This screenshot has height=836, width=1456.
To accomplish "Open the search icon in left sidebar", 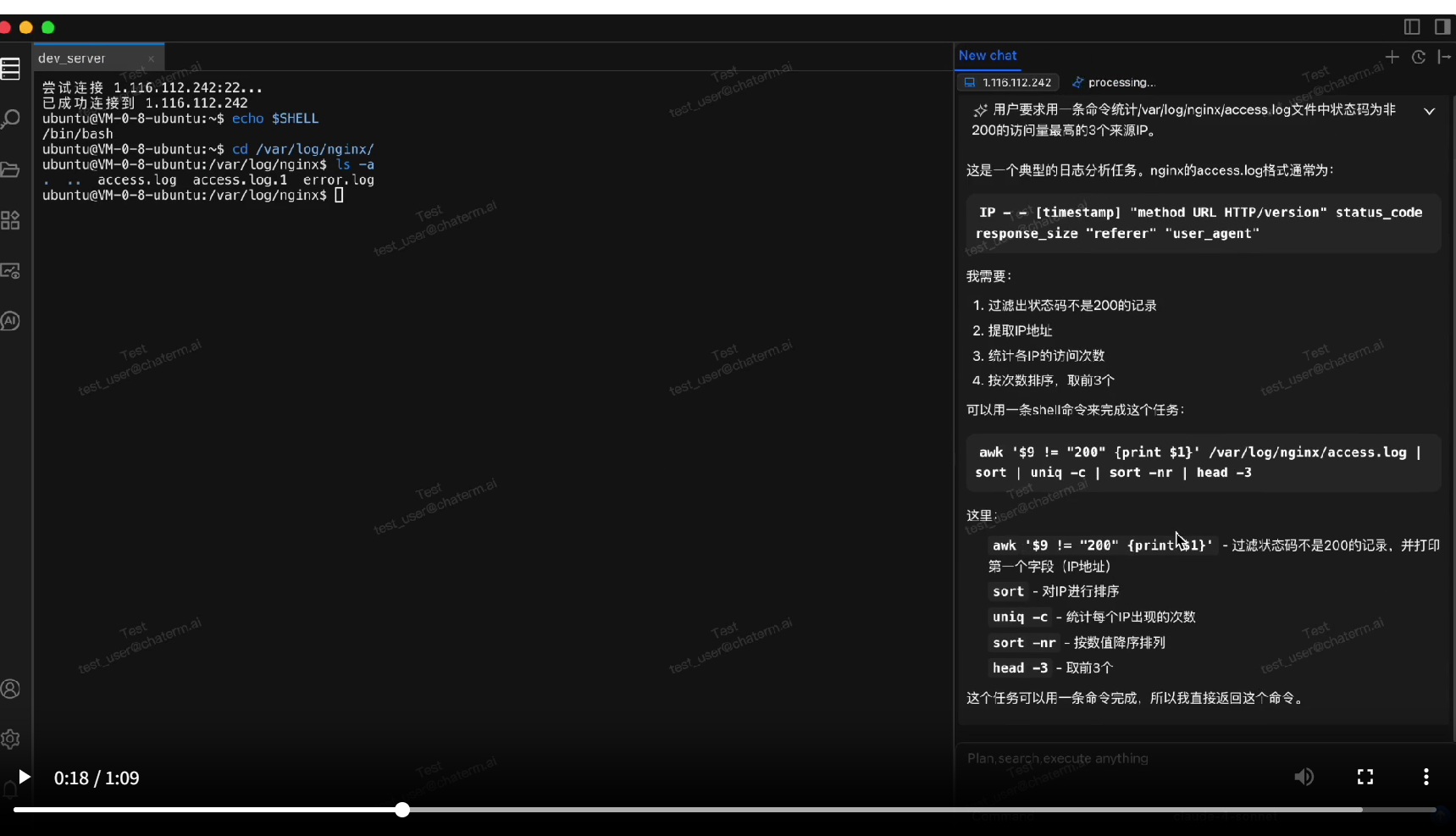I will click(10, 119).
